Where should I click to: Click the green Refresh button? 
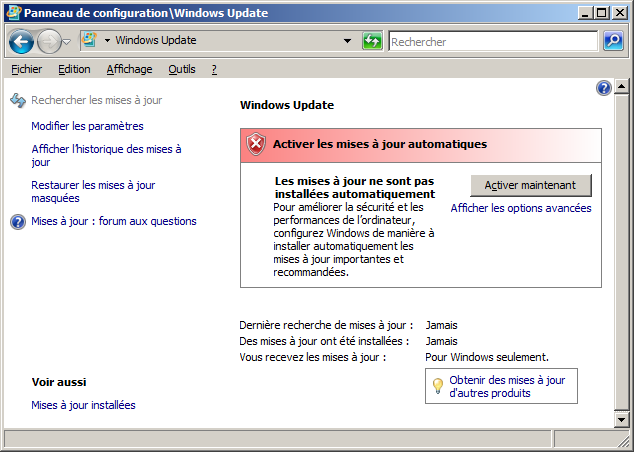click(x=372, y=41)
